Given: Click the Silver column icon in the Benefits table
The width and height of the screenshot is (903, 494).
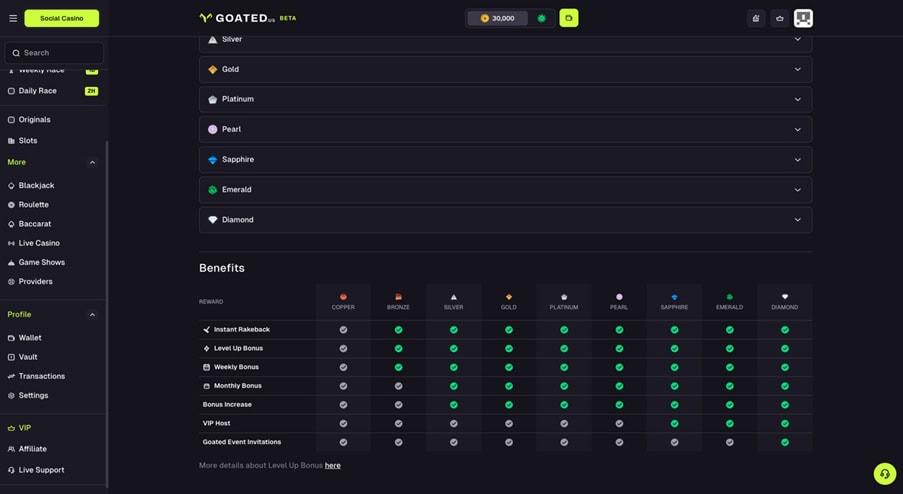Looking at the screenshot, I should [x=454, y=297].
